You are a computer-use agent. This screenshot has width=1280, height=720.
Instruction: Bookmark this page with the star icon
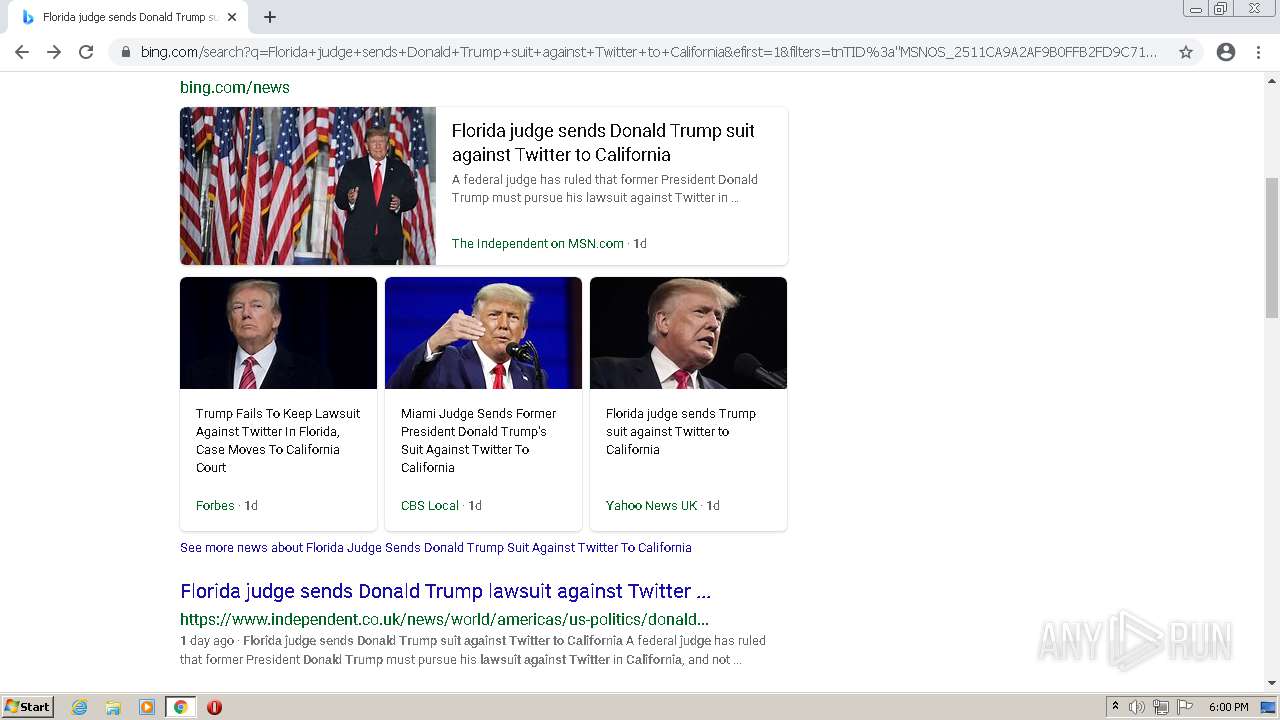tap(1186, 52)
